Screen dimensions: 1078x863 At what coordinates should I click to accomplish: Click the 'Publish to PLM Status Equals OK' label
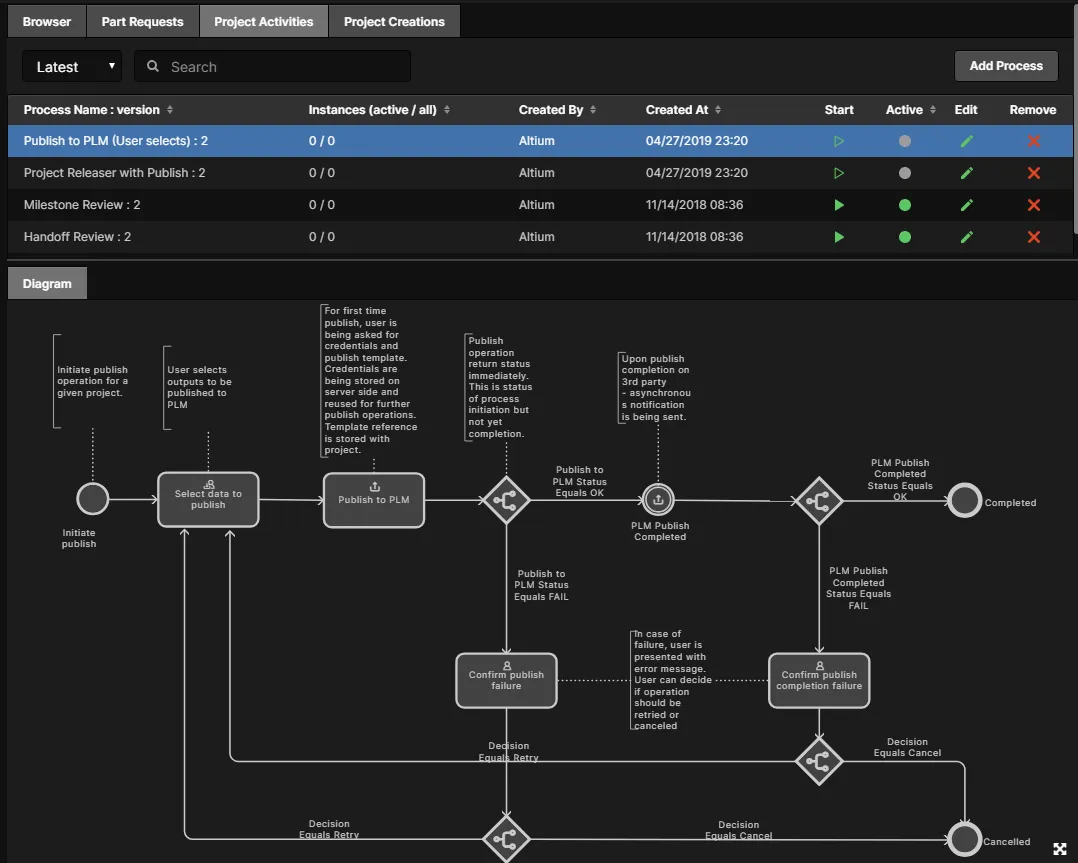coord(580,481)
